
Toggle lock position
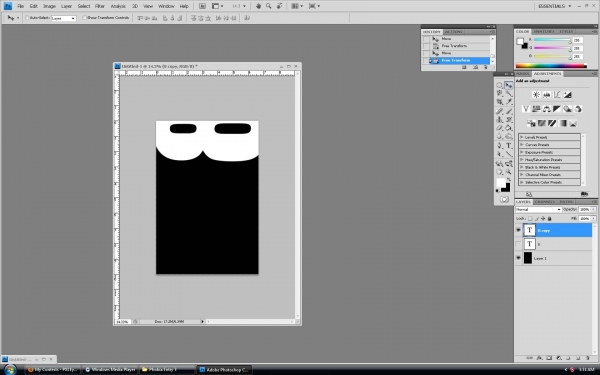[x=543, y=218]
